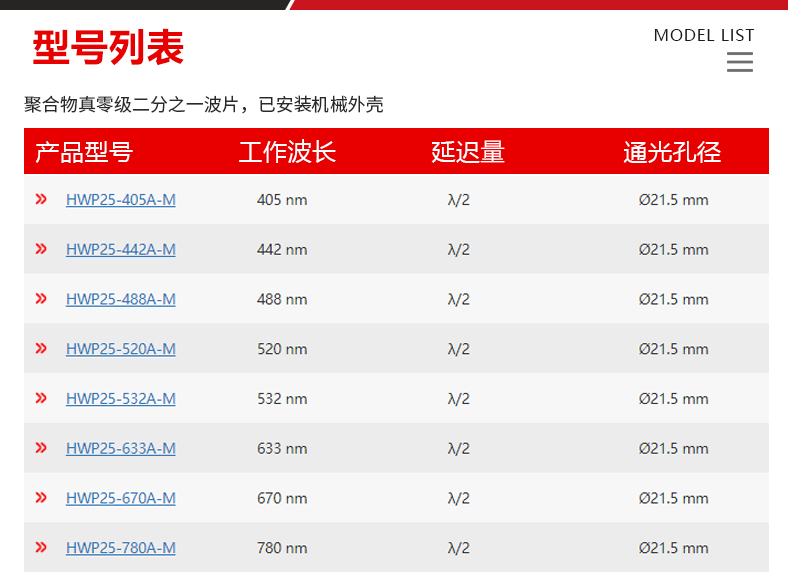Viewport: 790px width, 572px height.
Task: Select the 488 nm wavelength cell
Action: coord(282,299)
